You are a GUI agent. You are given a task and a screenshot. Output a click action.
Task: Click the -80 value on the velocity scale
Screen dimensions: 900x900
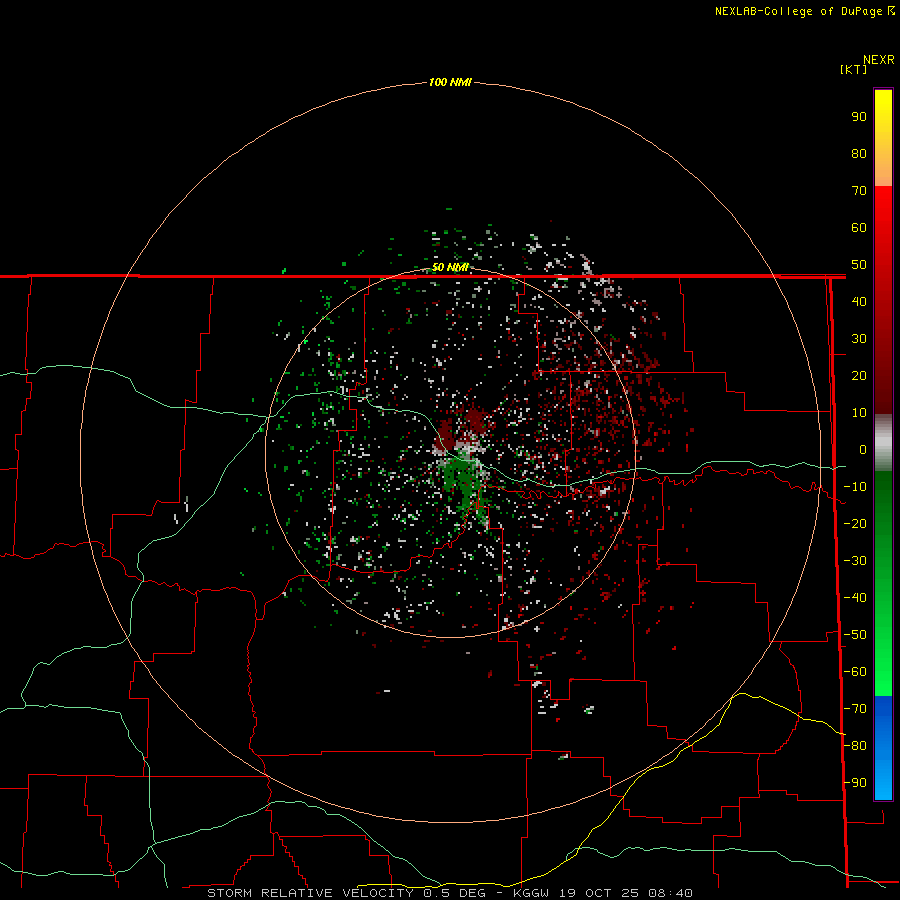[x=855, y=746]
